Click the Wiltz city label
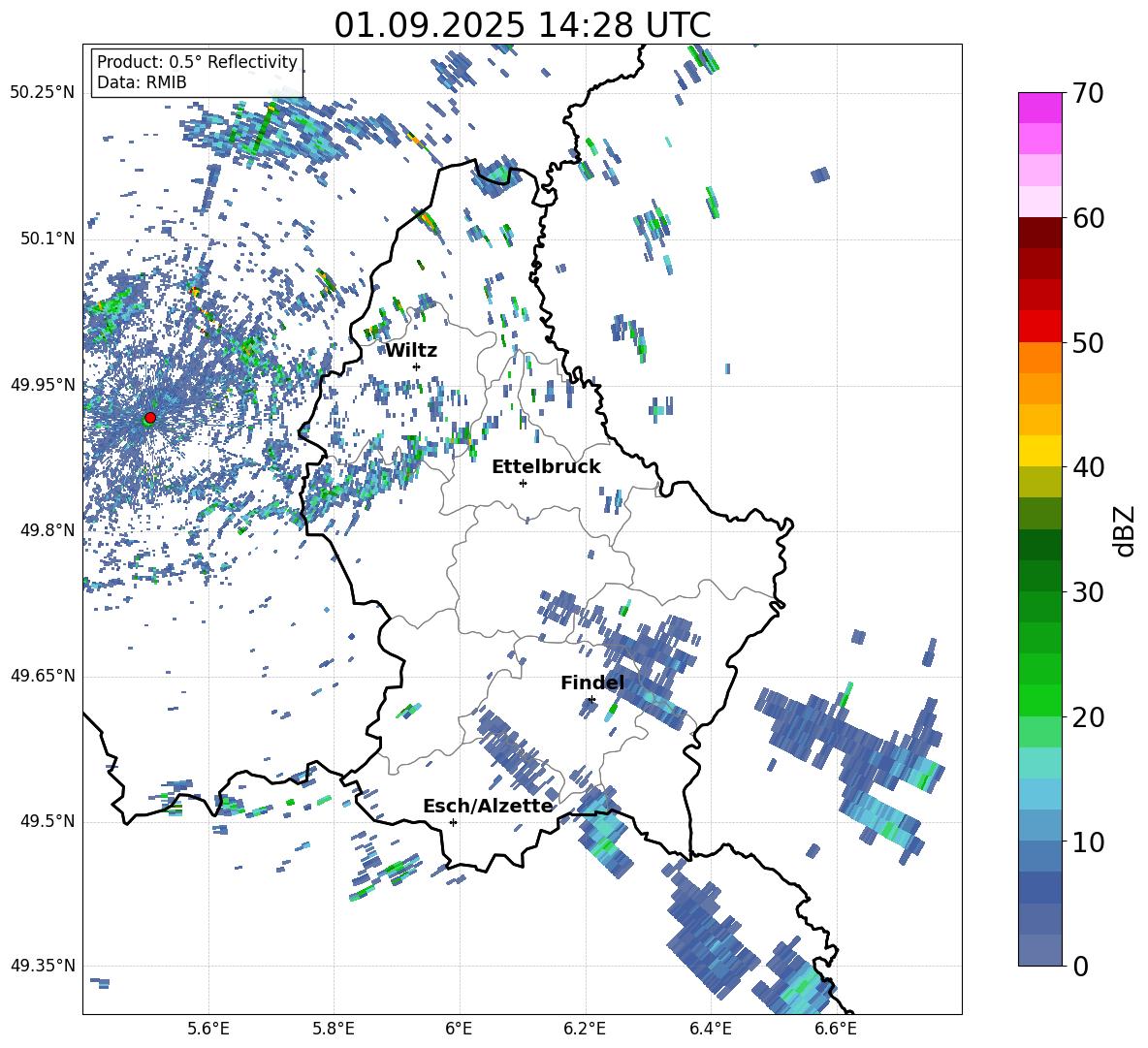Screen dimensions: 1148x1048 [x=411, y=351]
